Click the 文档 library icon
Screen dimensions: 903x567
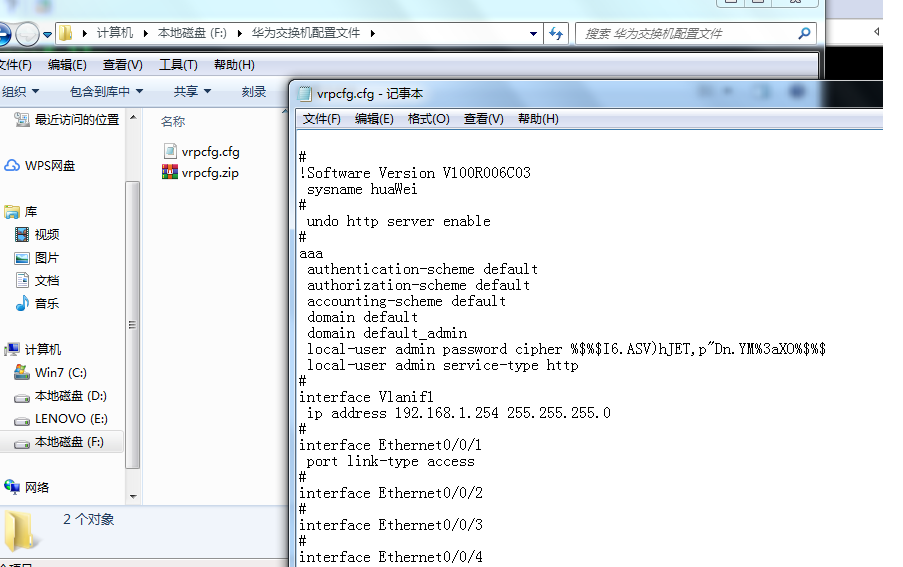[22, 280]
